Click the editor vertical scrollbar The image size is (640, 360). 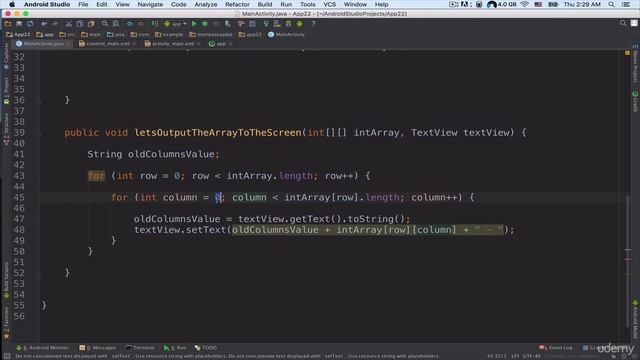(628, 261)
